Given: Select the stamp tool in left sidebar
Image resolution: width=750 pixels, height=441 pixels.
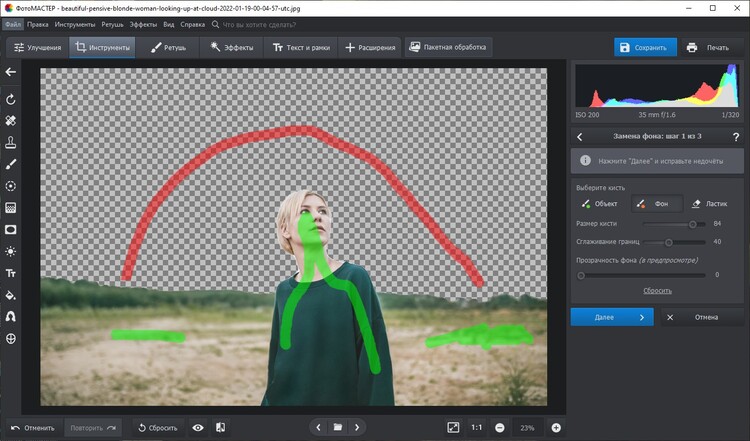Looking at the screenshot, I should (x=11, y=142).
